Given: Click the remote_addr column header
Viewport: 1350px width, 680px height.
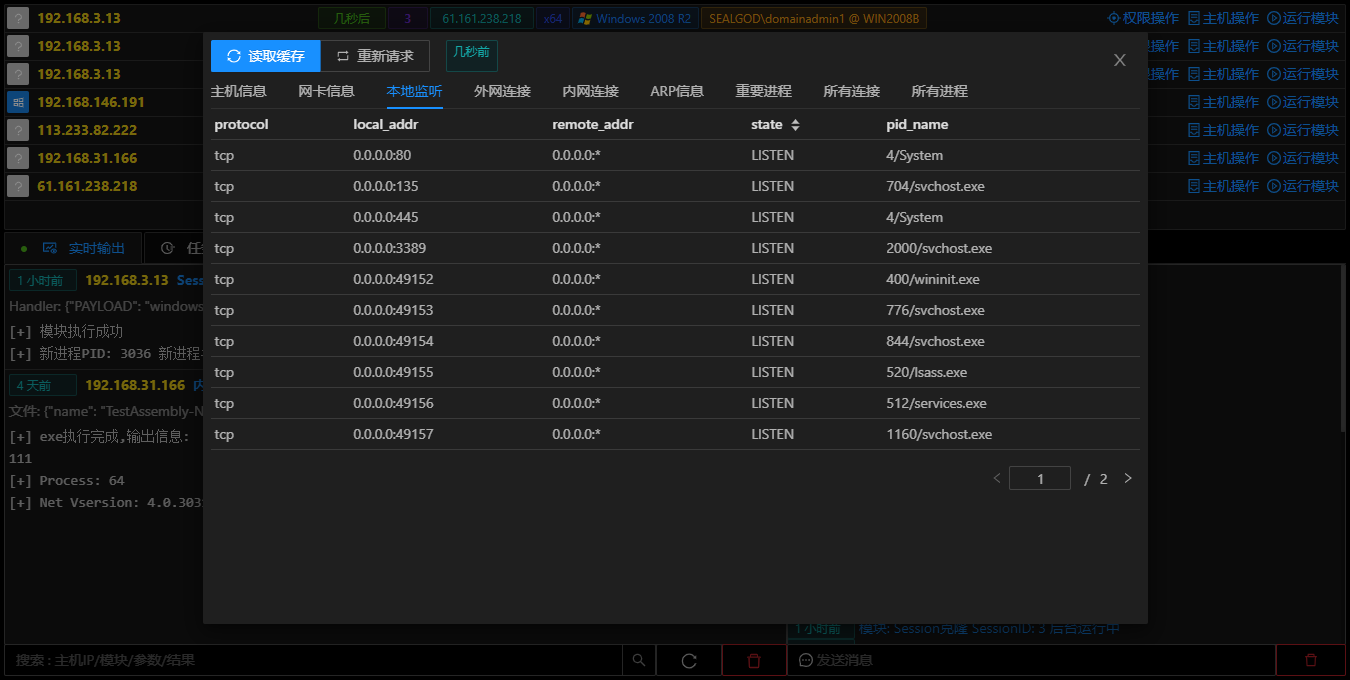Looking at the screenshot, I should (x=593, y=124).
